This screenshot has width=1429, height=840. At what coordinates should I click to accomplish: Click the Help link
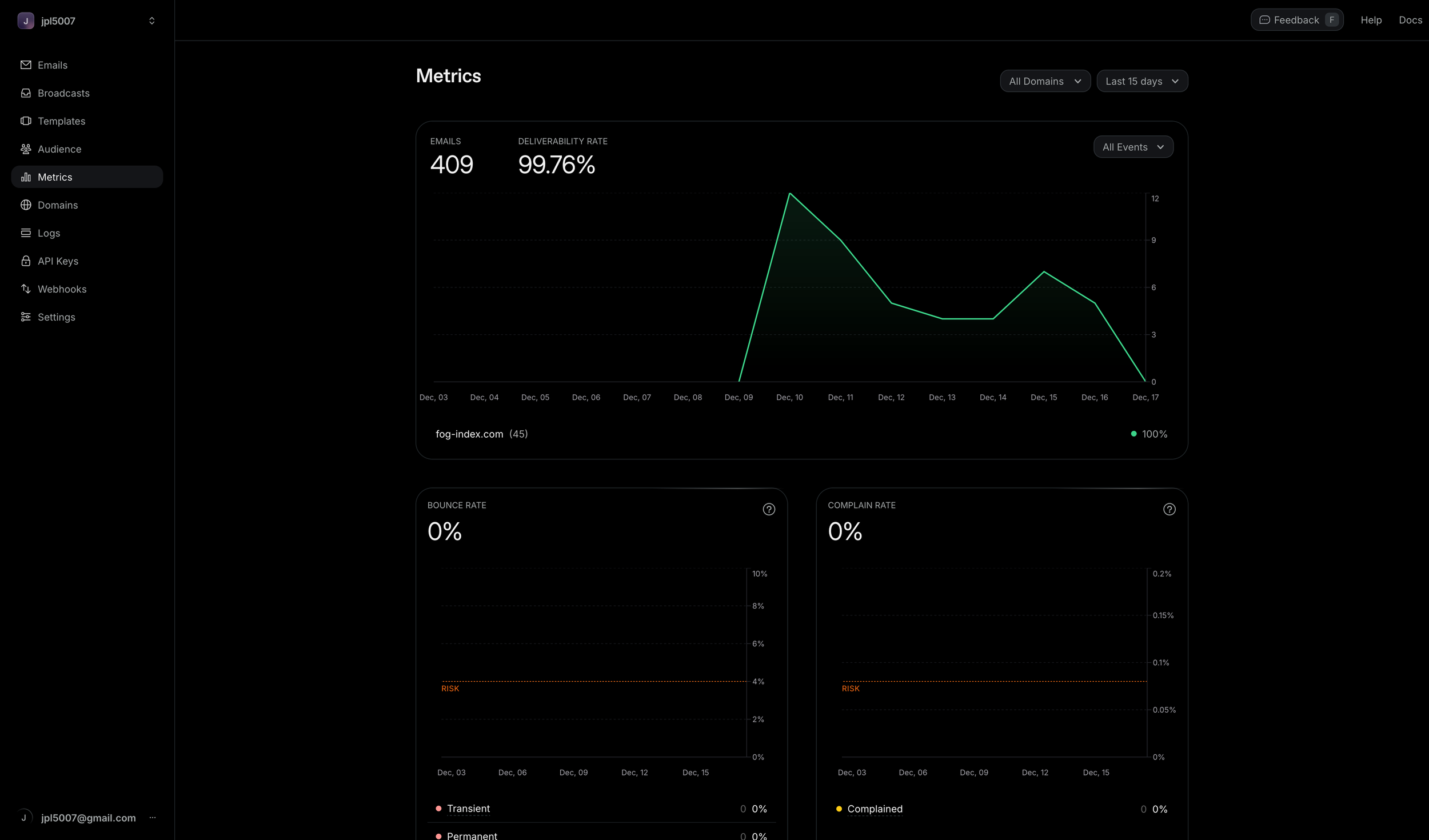pyautogui.click(x=1371, y=20)
